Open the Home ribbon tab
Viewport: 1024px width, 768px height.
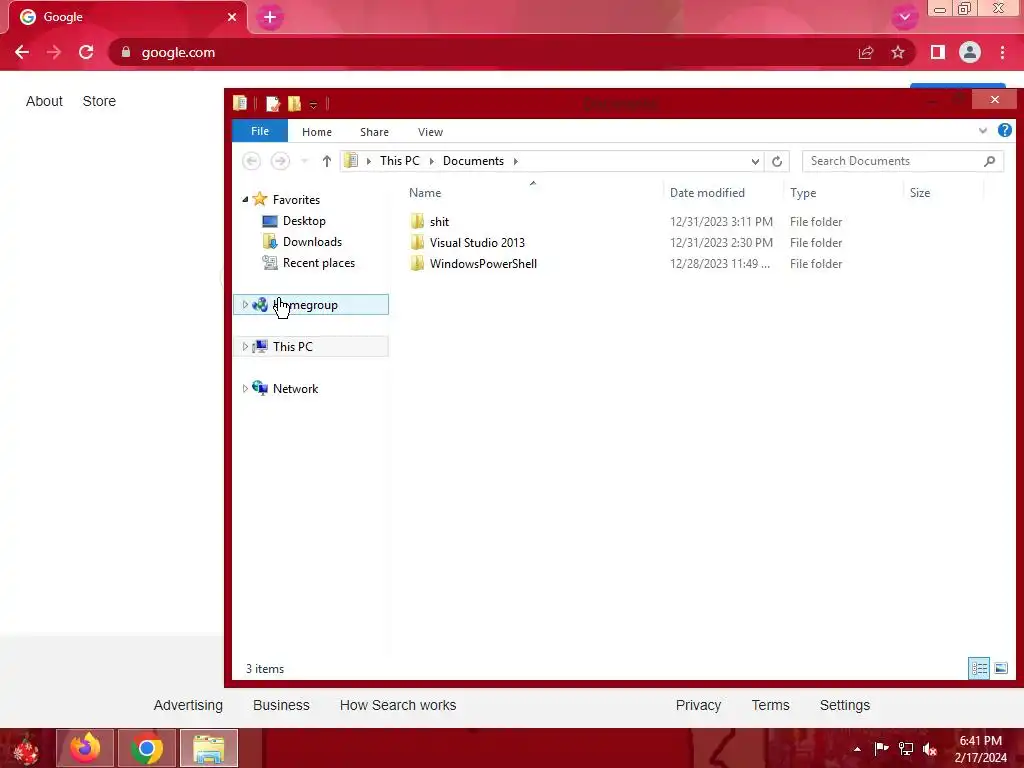(317, 132)
